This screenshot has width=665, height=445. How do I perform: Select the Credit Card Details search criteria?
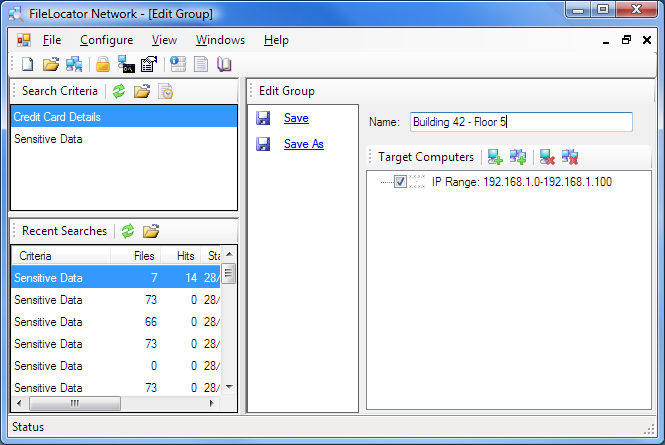pyautogui.click(x=124, y=117)
